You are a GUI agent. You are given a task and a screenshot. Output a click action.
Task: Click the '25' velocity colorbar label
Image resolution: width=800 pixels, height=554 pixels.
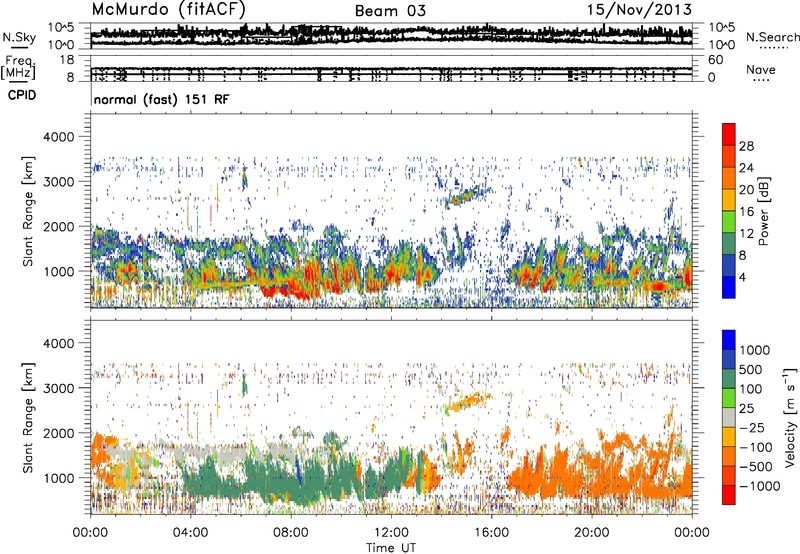746,409
